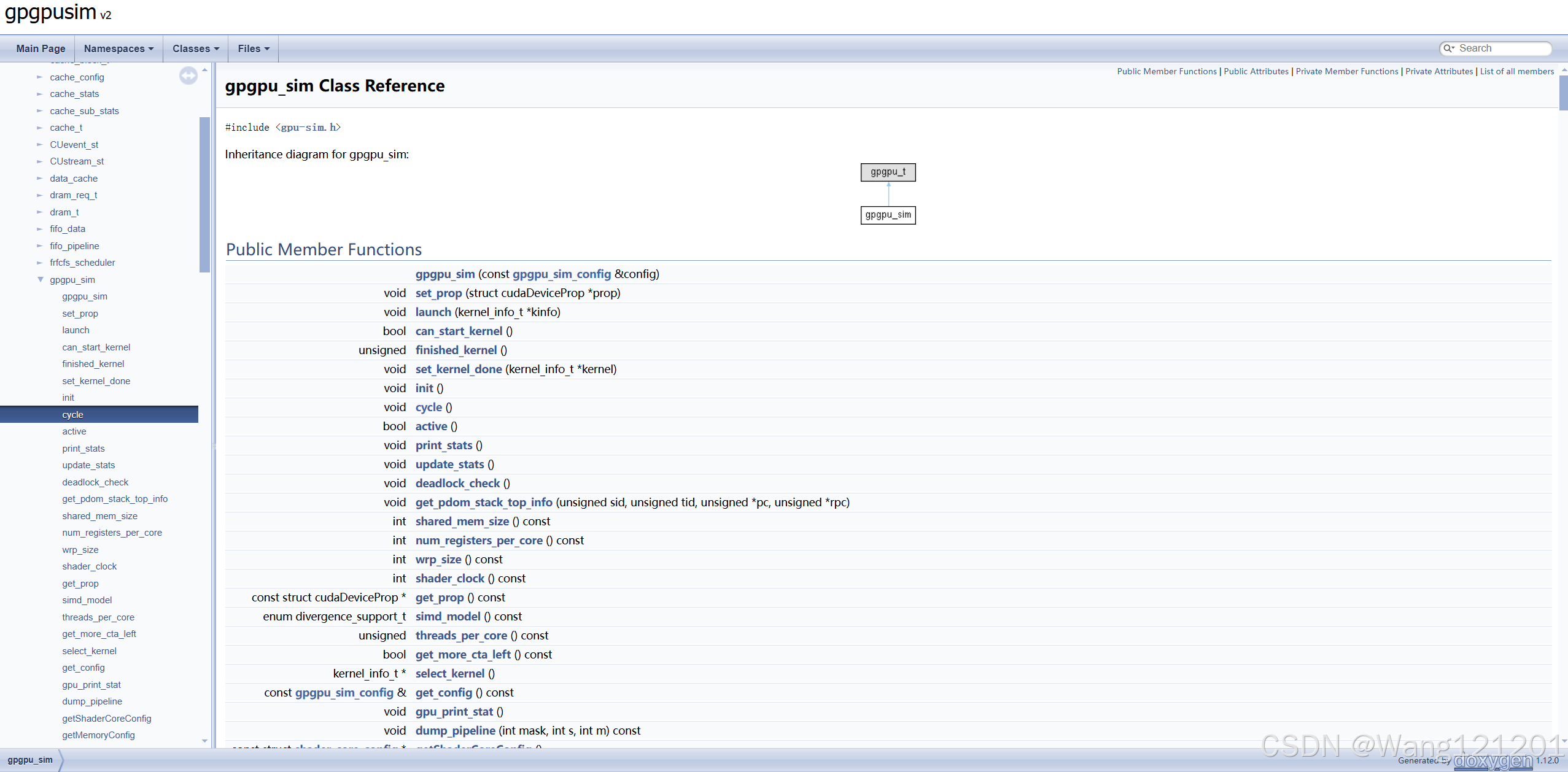Collapse the gpgpu_sim tree node arrow
The height and width of the screenshot is (772, 1568).
[x=41, y=280]
